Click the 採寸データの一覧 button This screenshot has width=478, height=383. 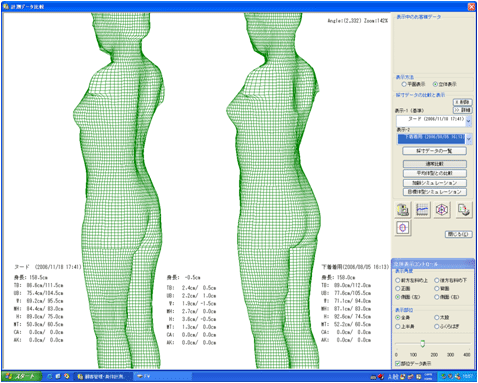point(434,151)
